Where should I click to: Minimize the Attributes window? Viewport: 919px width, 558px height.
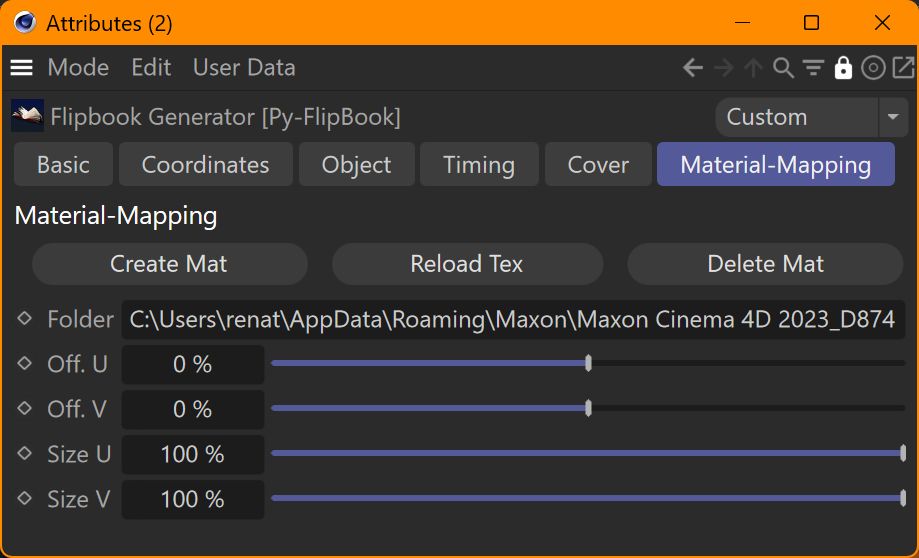click(743, 23)
